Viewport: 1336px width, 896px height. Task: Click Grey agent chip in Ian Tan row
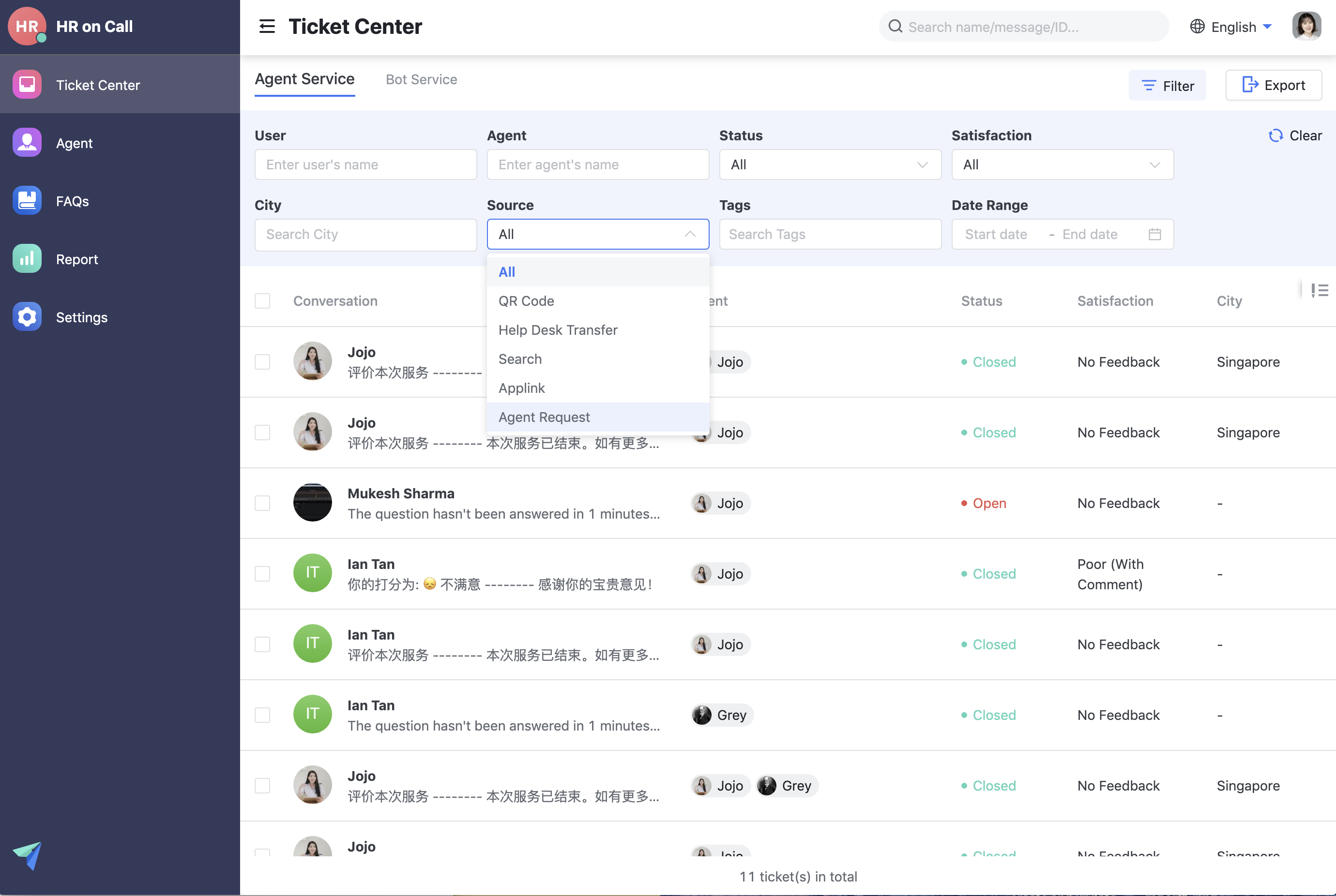[722, 715]
